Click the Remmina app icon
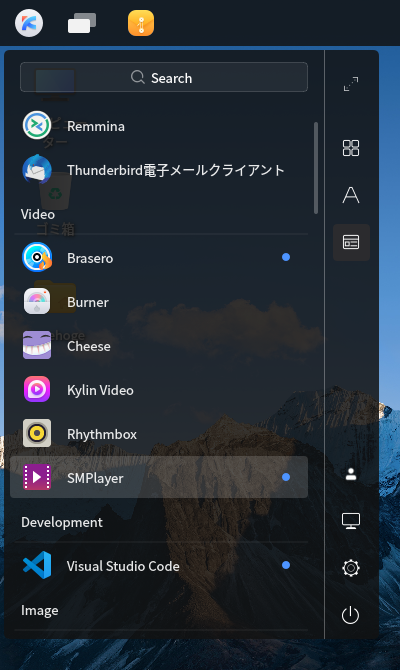 pyautogui.click(x=37, y=126)
